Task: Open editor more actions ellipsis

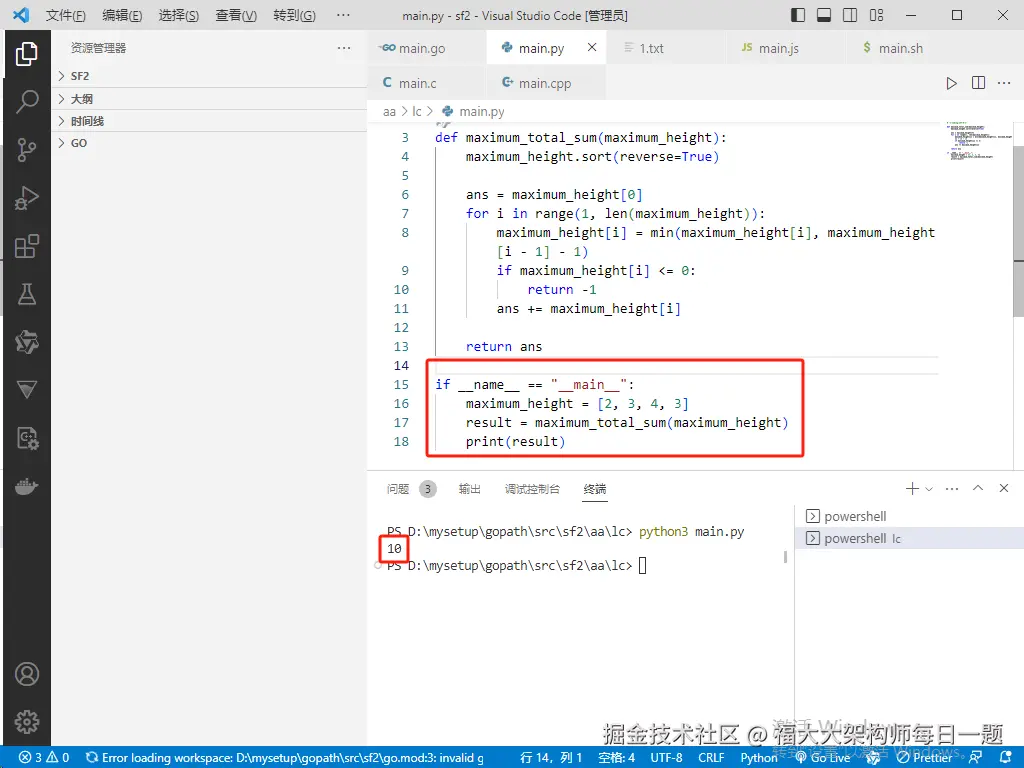Action: pyautogui.click(x=1004, y=83)
